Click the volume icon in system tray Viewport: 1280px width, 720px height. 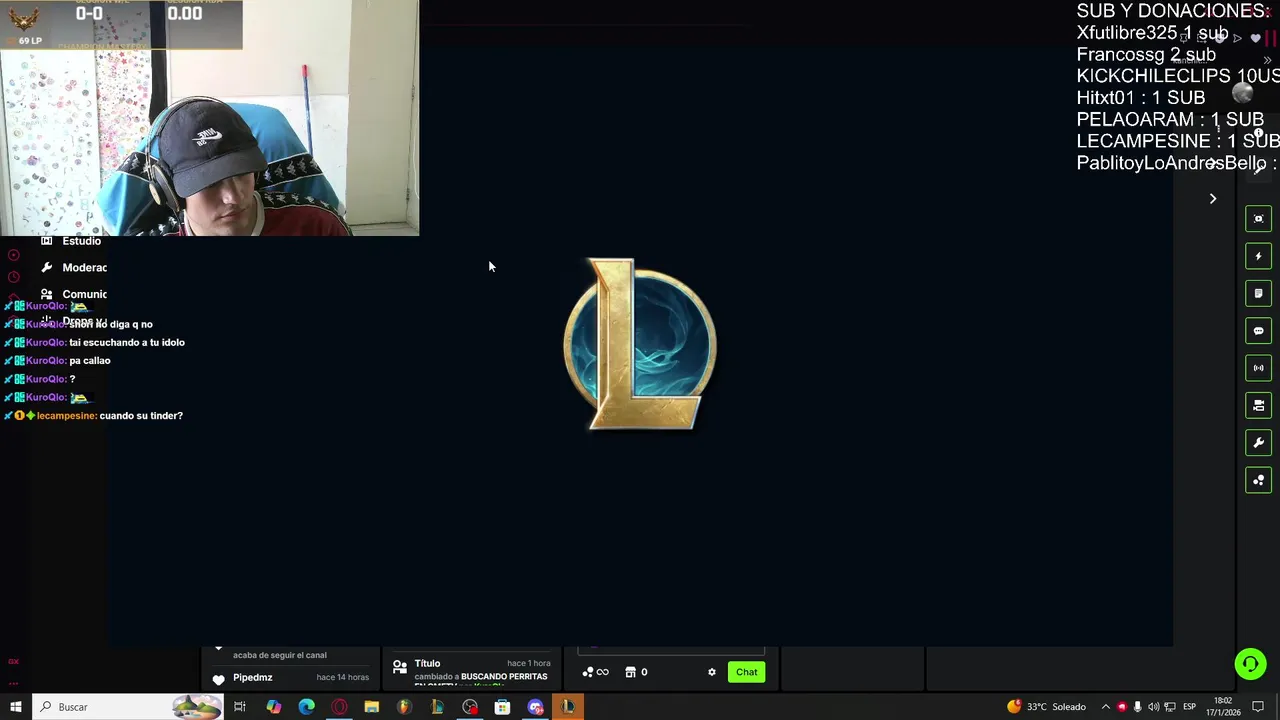(x=1154, y=707)
